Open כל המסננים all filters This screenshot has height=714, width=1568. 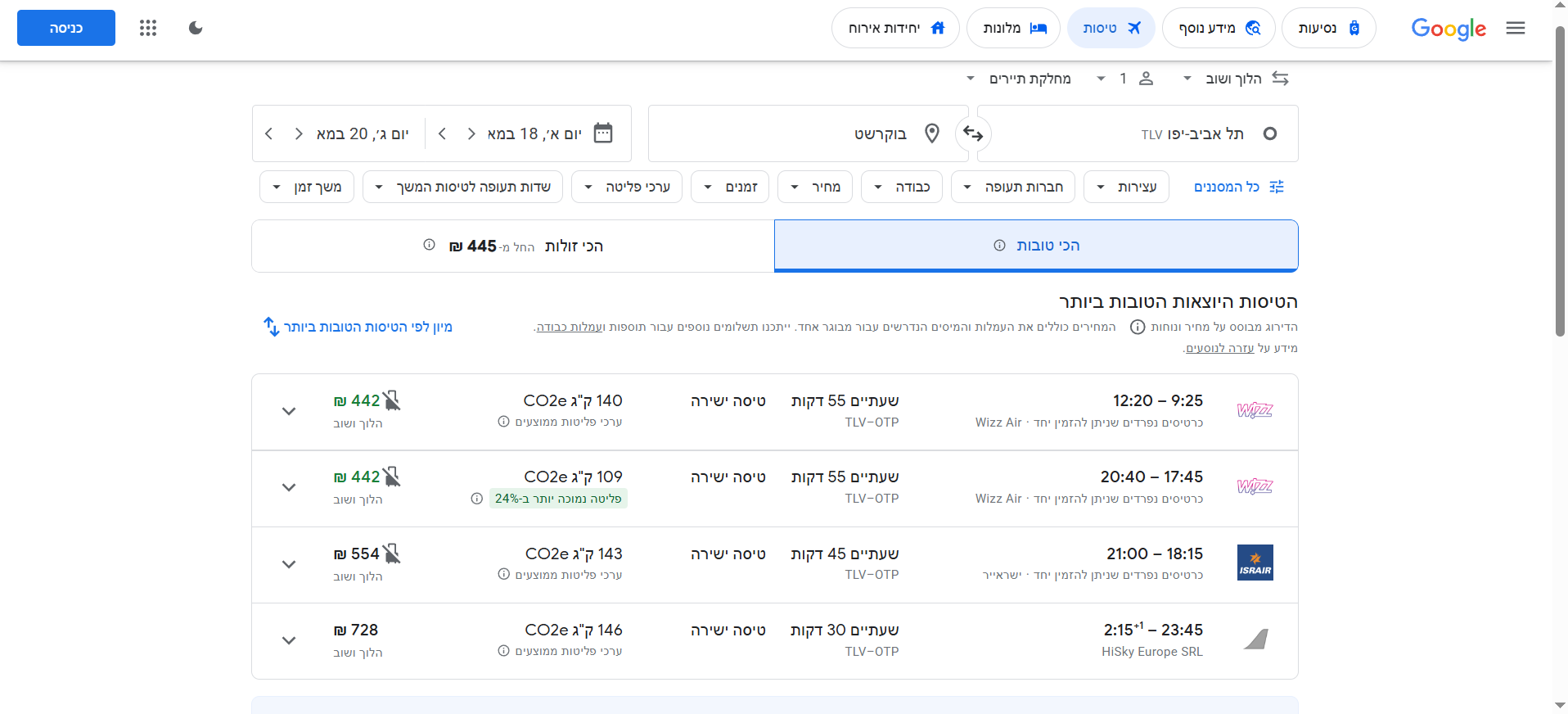tap(1238, 187)
